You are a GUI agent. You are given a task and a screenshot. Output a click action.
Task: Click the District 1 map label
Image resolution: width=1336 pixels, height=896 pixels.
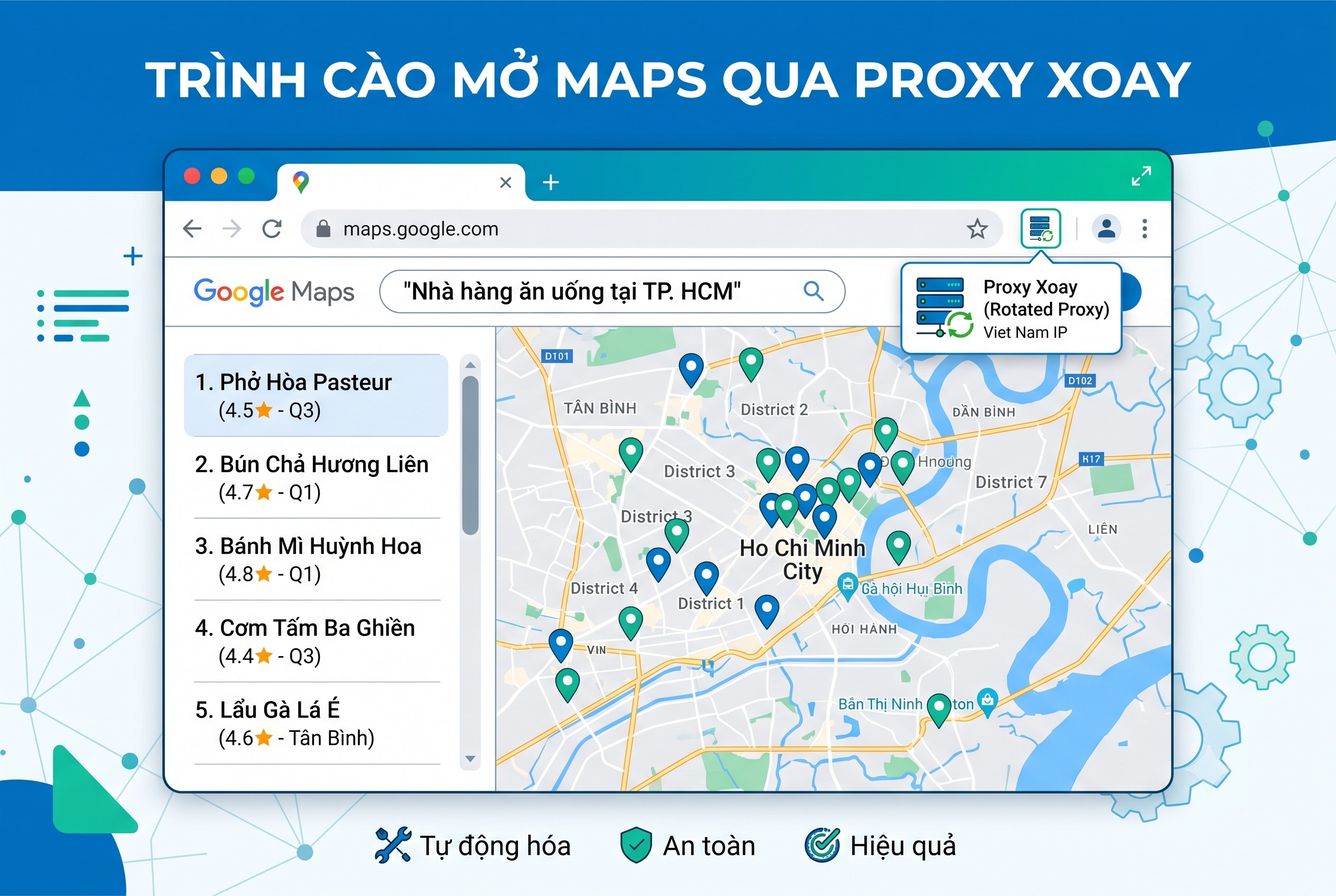711,603
